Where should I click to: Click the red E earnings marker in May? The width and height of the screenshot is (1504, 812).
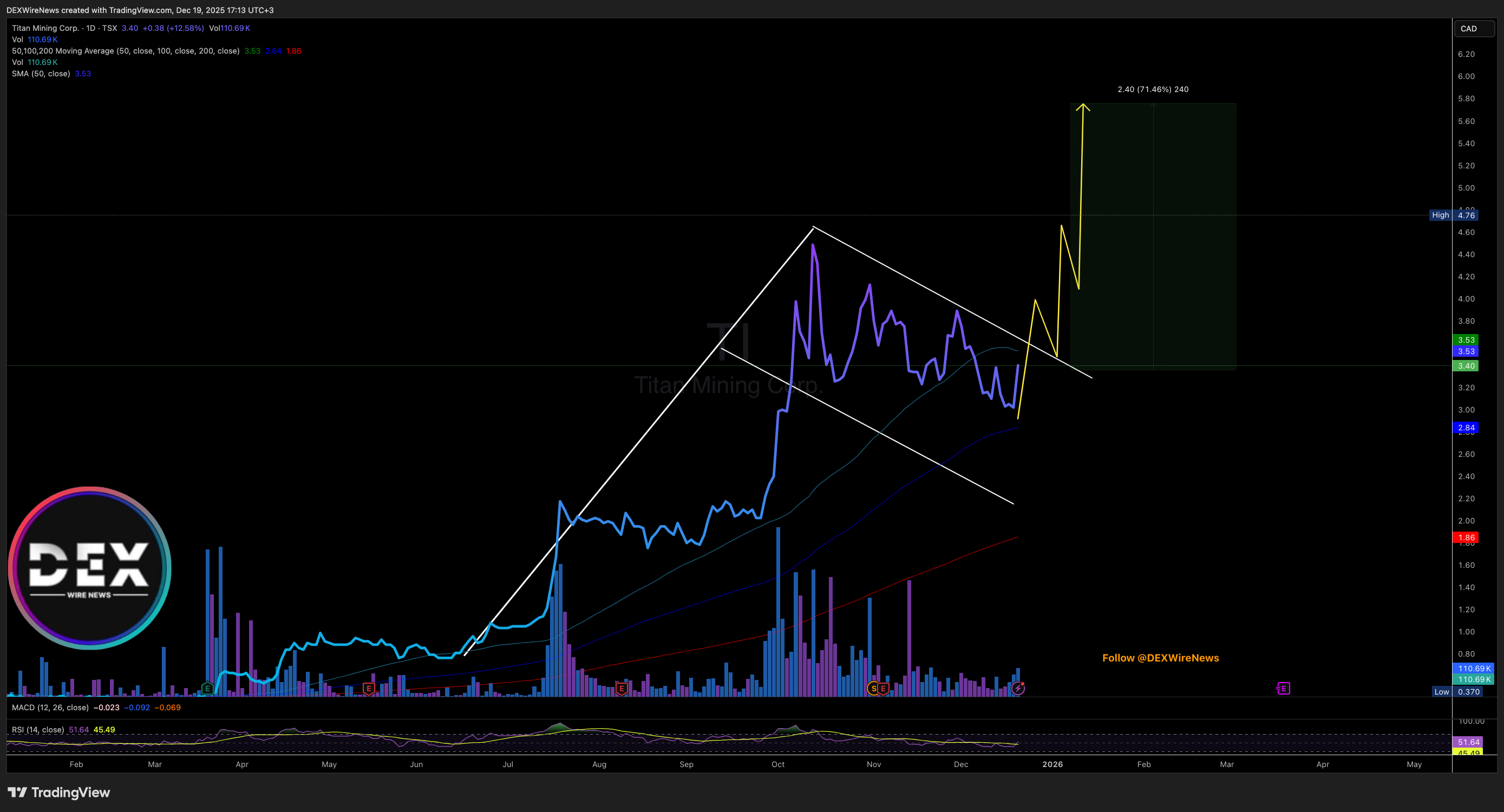[x=368, y=688]
